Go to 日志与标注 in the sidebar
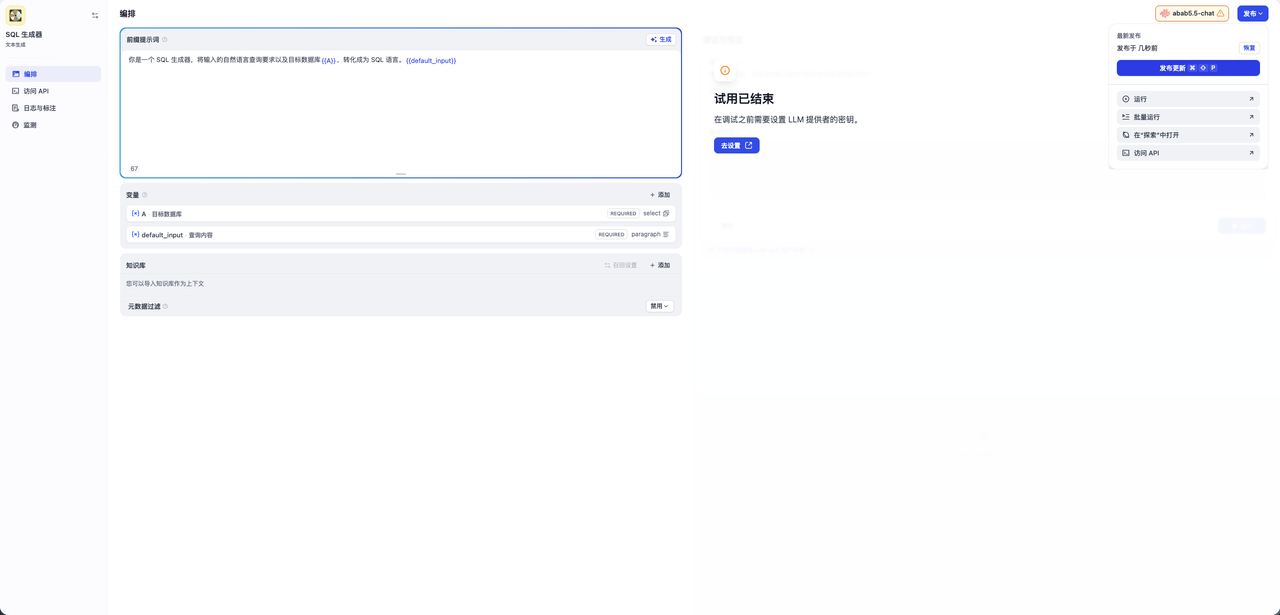 coord(40,108)
